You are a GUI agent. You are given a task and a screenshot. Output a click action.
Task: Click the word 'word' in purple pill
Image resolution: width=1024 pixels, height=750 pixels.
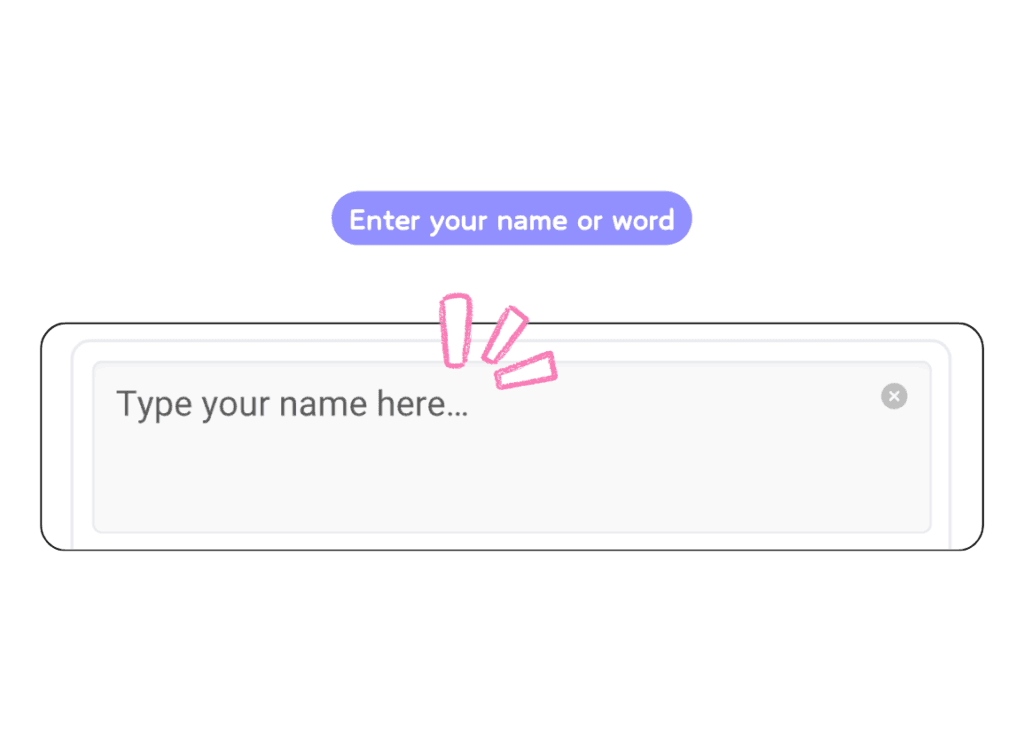click(x=643, y=220)
